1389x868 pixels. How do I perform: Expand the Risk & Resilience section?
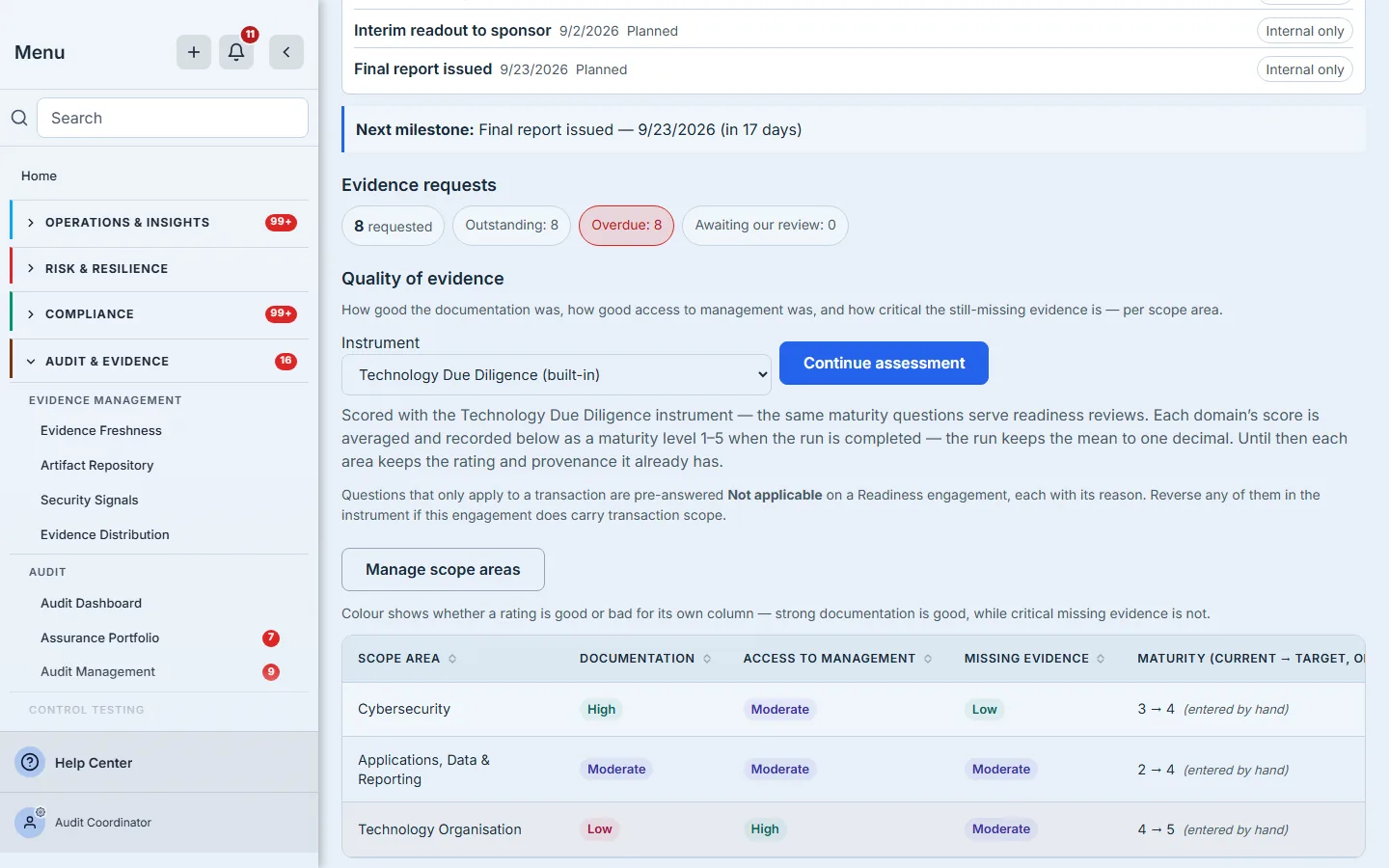click(159, 269)
